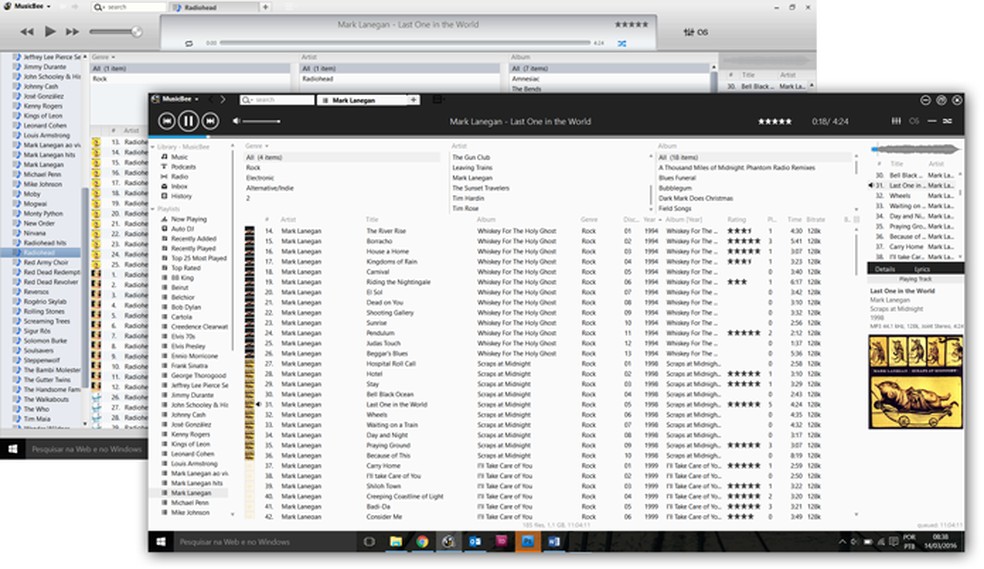
Task: Open Now Playing playlist entry
Action: point(188,219)
